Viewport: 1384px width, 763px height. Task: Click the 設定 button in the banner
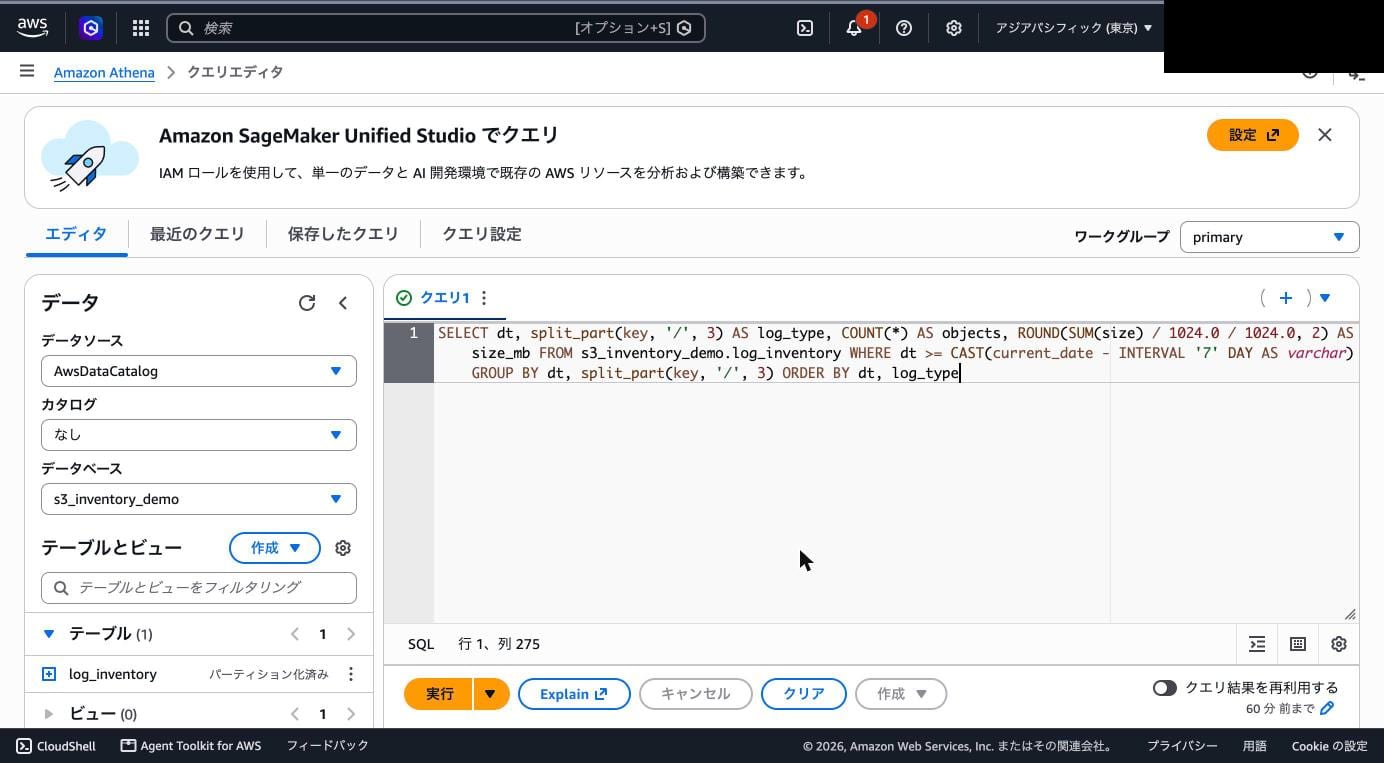pos(1253,135)
